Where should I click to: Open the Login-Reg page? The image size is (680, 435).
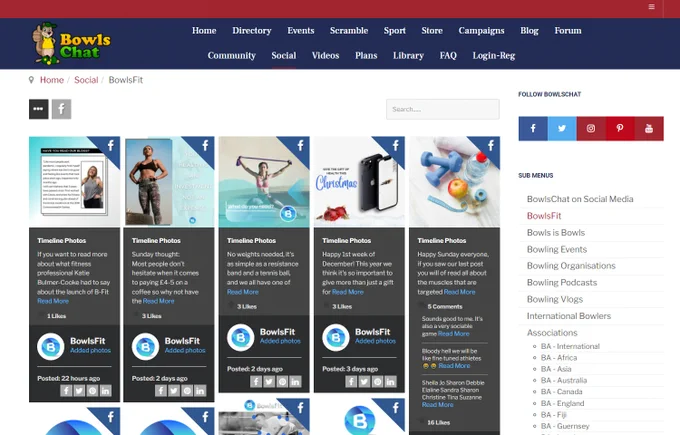494,56
